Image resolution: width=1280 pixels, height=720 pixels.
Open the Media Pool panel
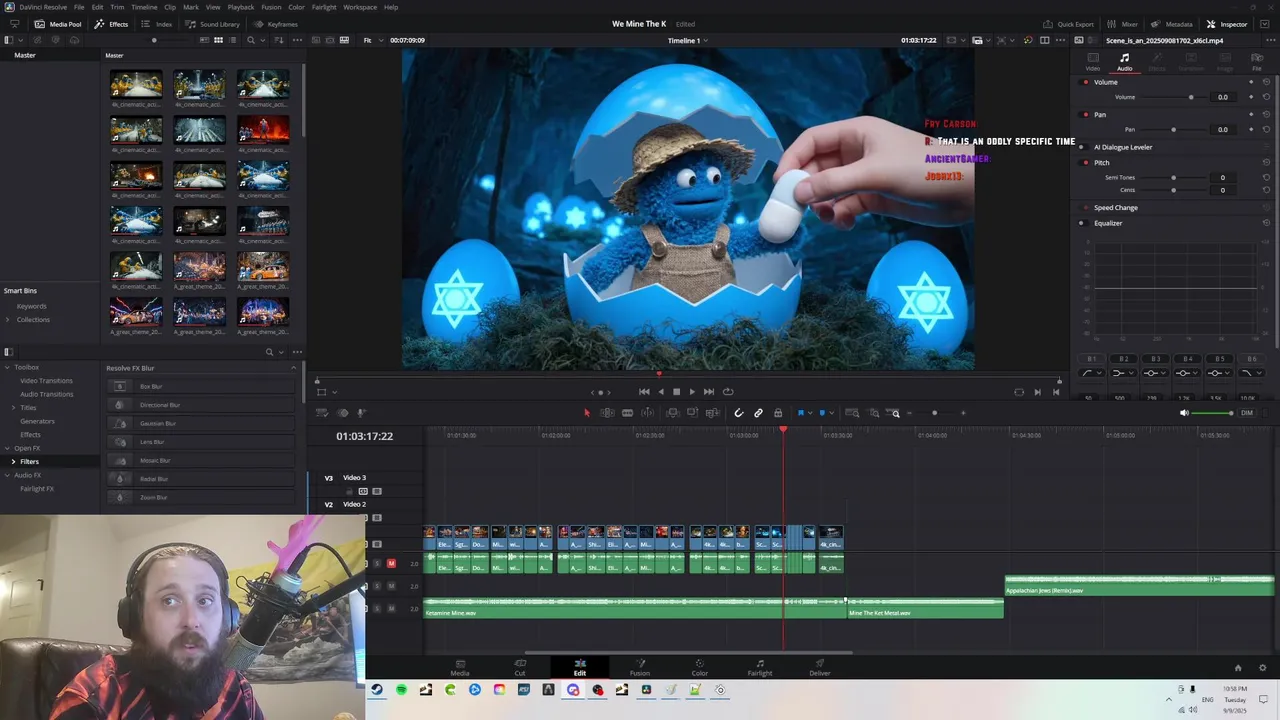(x=58, y=24)
